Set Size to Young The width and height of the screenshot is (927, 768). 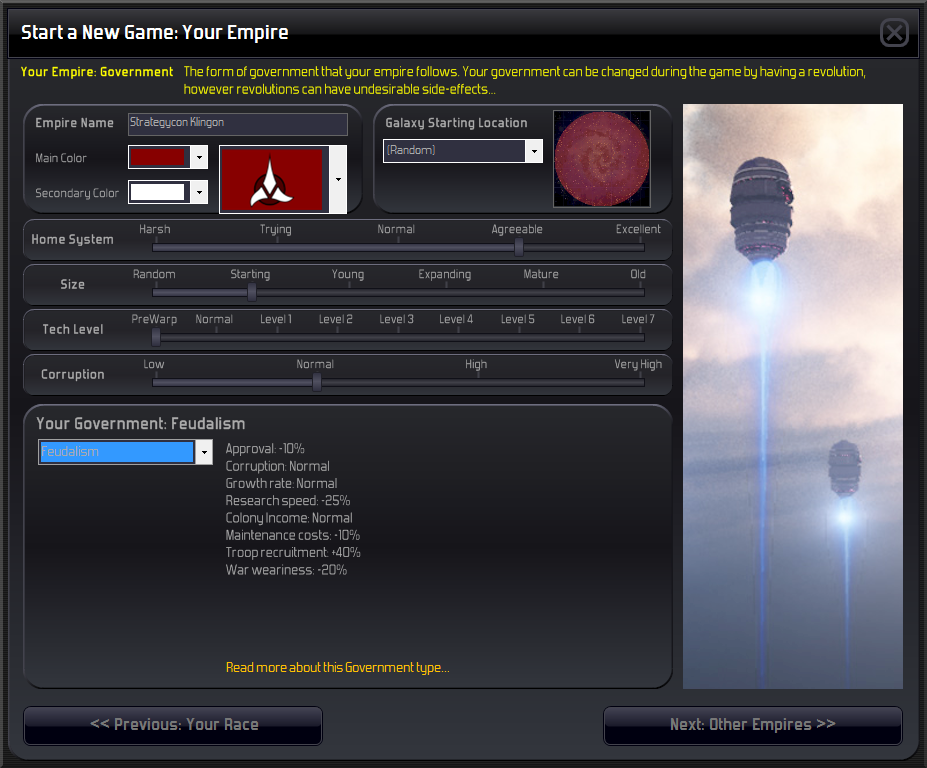[x=348, y=274]
